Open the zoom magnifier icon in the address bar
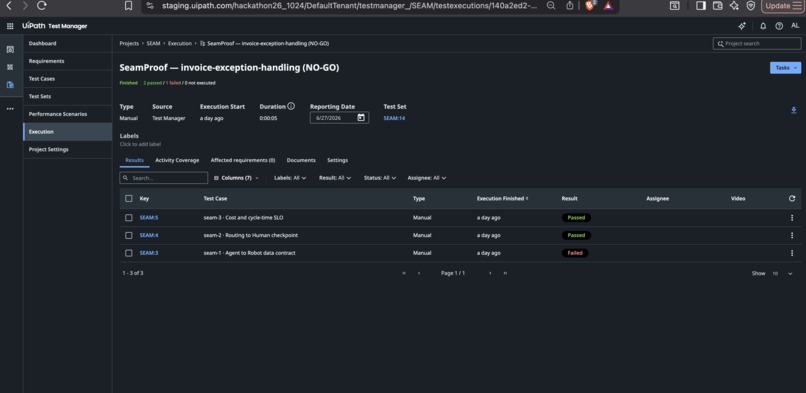This screenshot has height=393, width=806. click(x=551, y=6)
